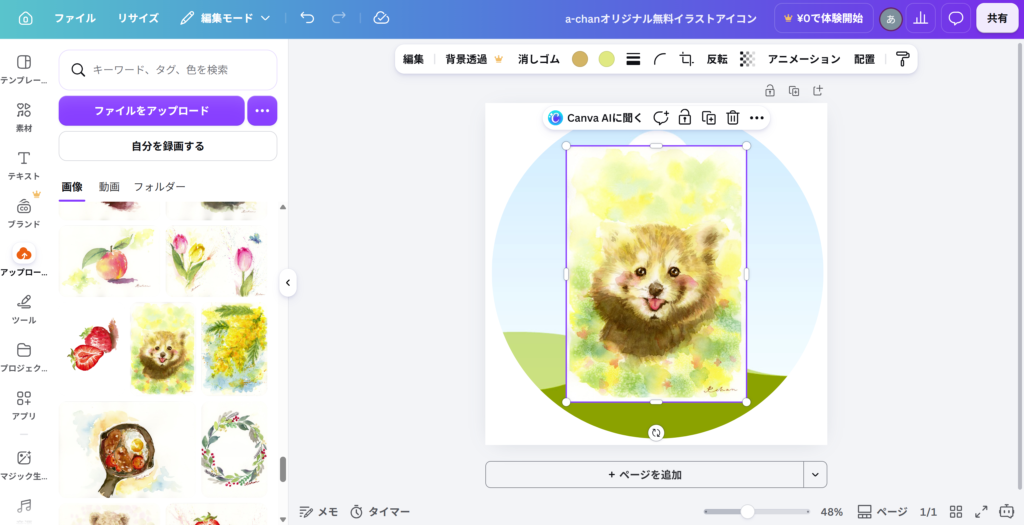Click 自分を録画する button
Screen dimensions: 1024x525
tap(168, 146)
